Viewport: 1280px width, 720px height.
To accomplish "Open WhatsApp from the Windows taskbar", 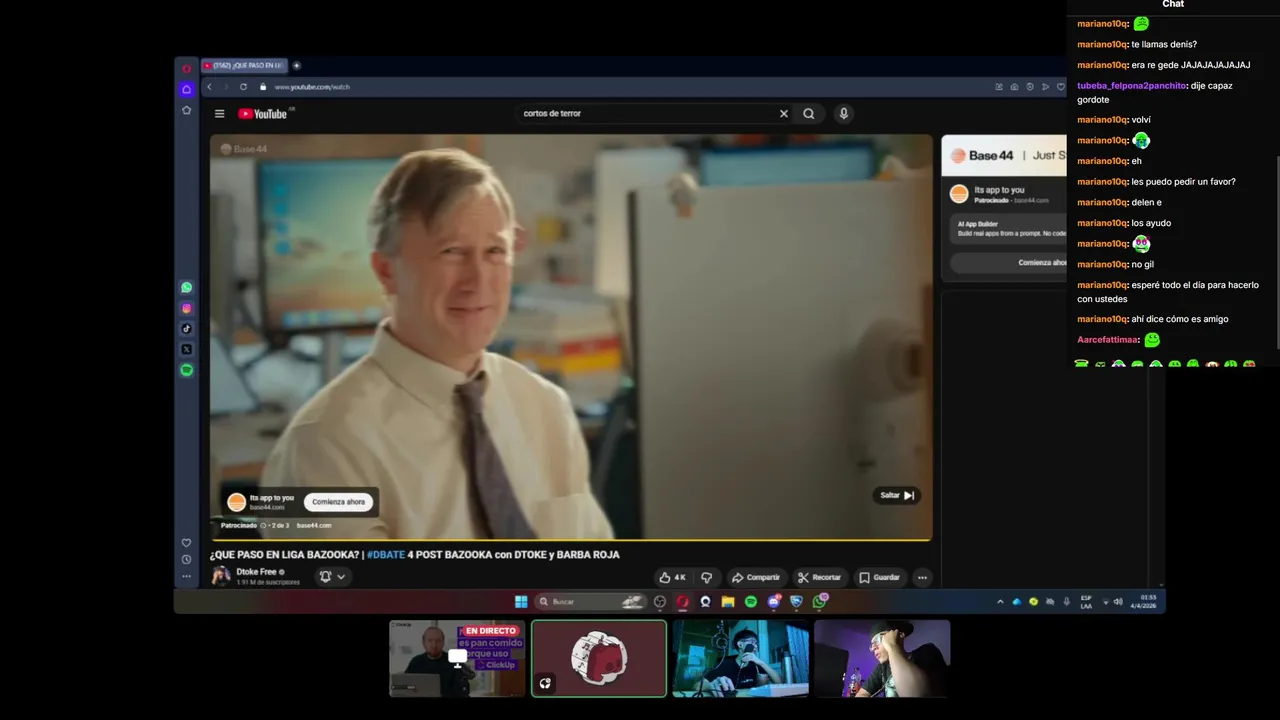I will click(x=820, y=602).
